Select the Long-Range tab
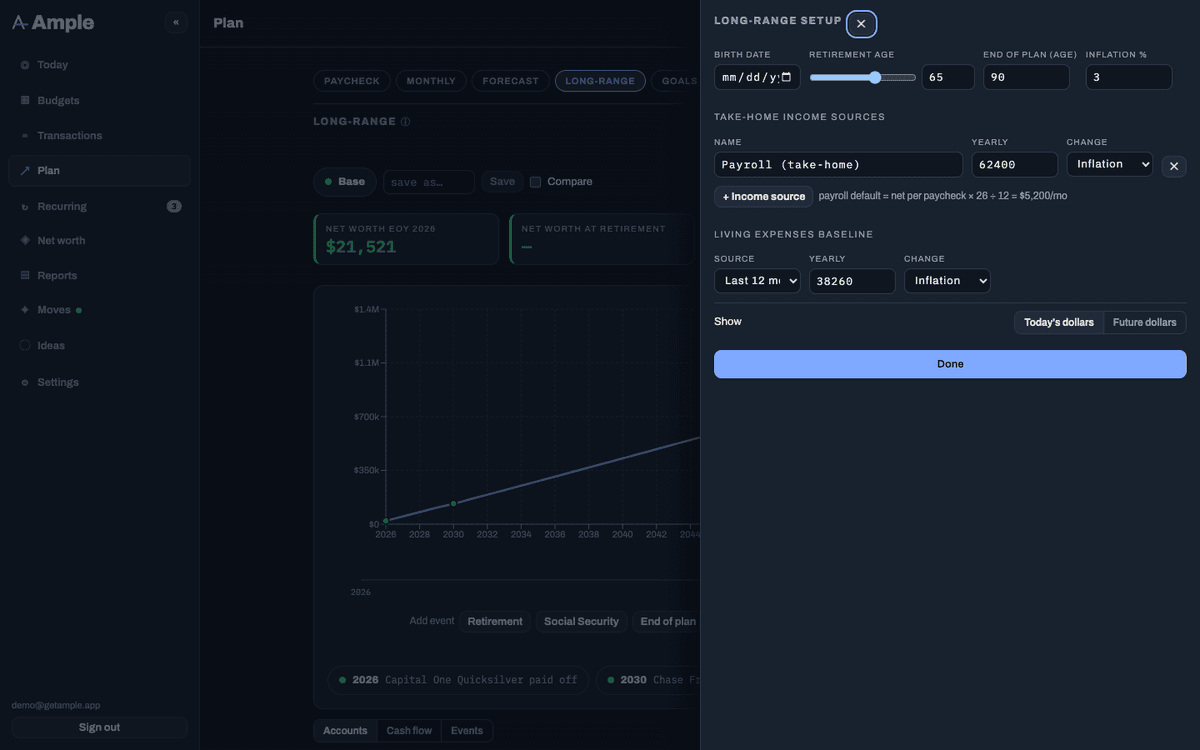 [x=600, y=81]
